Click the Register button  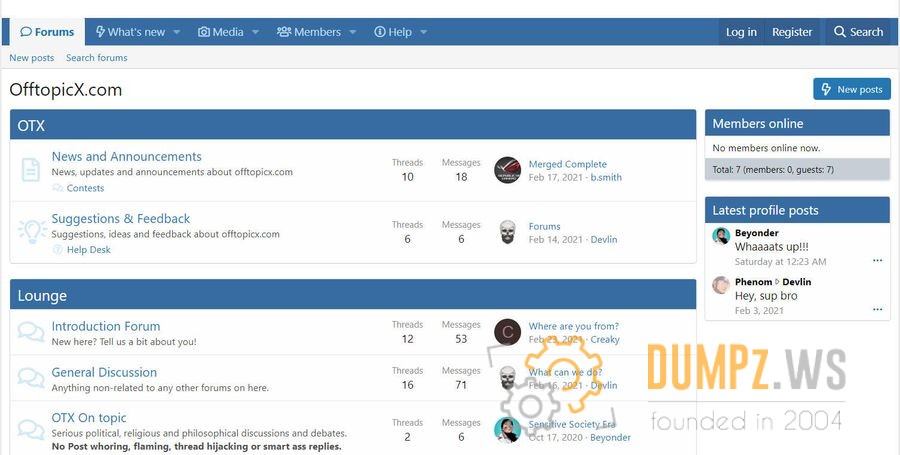[x=792, y=32]
